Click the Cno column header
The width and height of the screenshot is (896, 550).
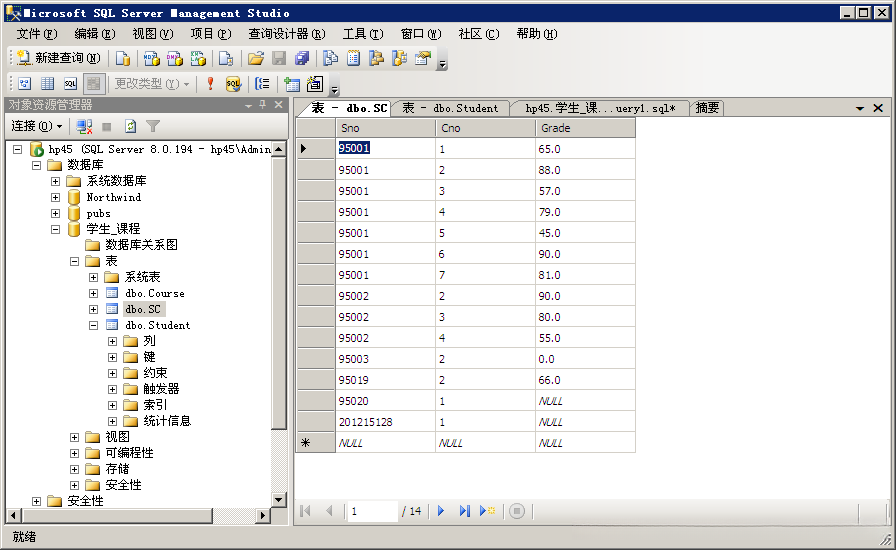[485, 128]
